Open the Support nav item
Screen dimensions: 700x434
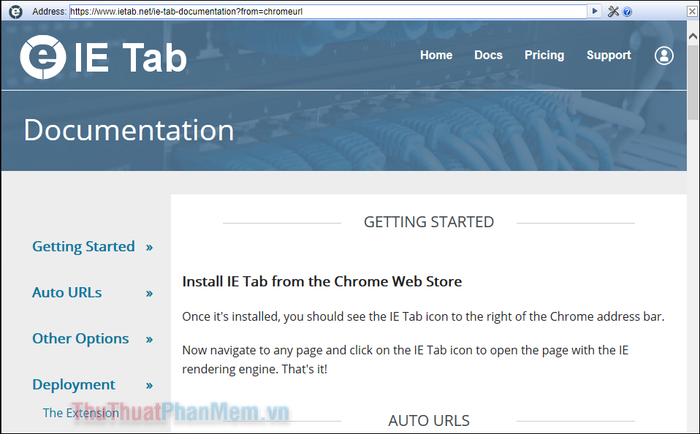pyautogui.click(x=608, y=55)
